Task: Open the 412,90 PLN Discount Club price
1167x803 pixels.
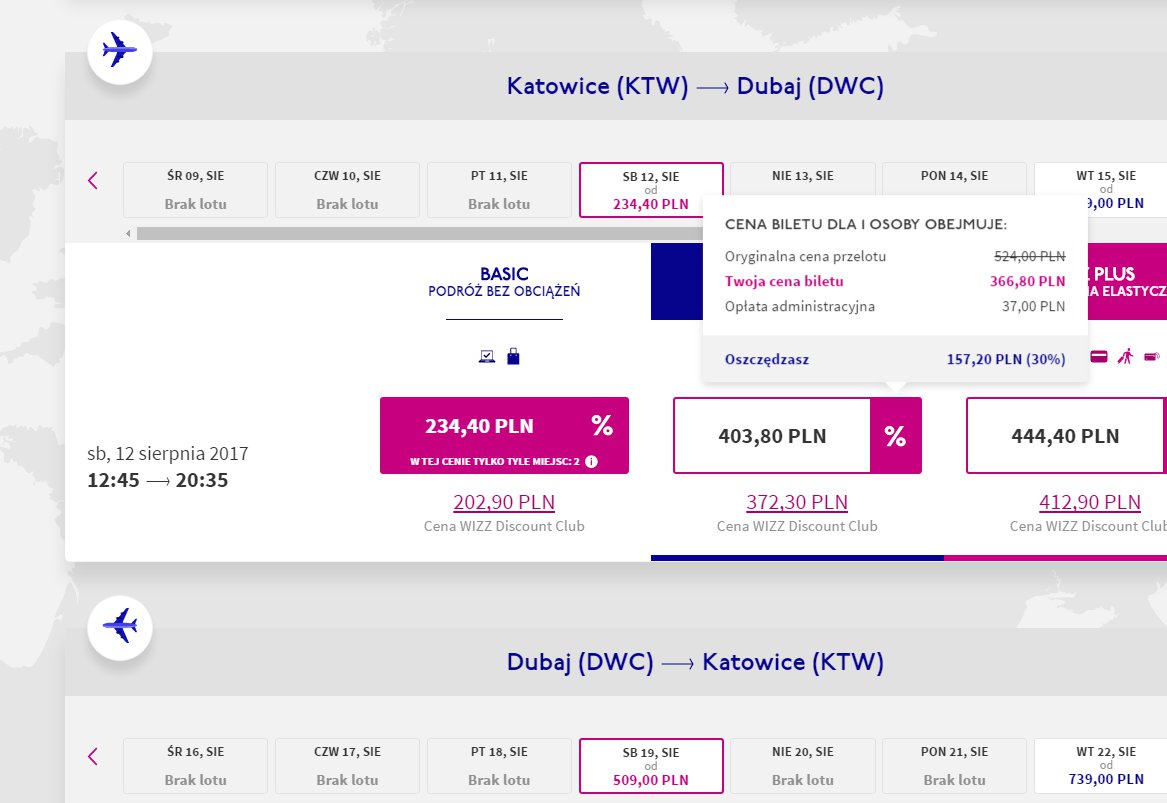Action: pos(1090,502)
